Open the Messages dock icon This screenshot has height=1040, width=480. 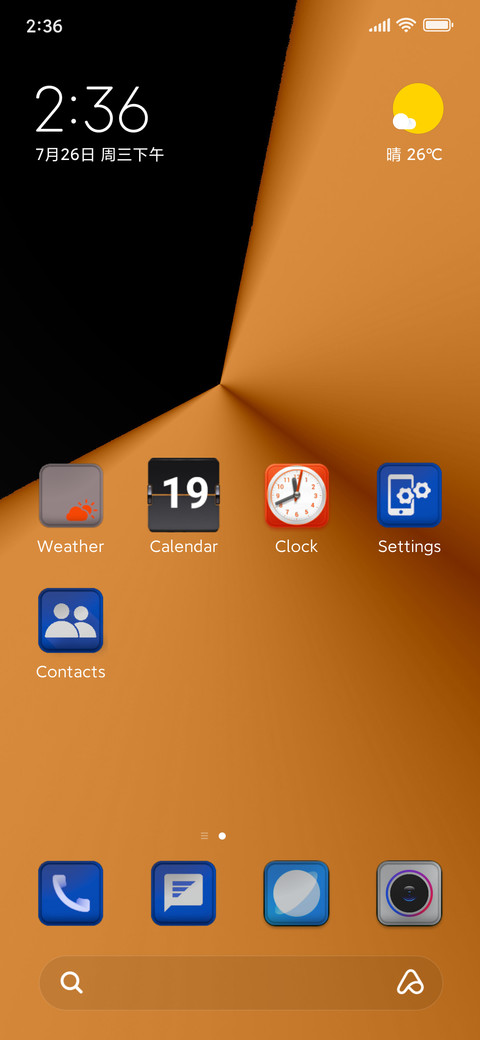coord(184,893)
